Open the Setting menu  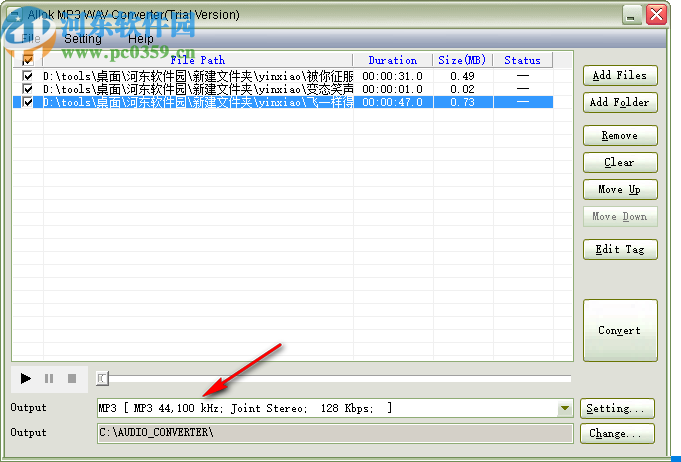coord(83,39)
